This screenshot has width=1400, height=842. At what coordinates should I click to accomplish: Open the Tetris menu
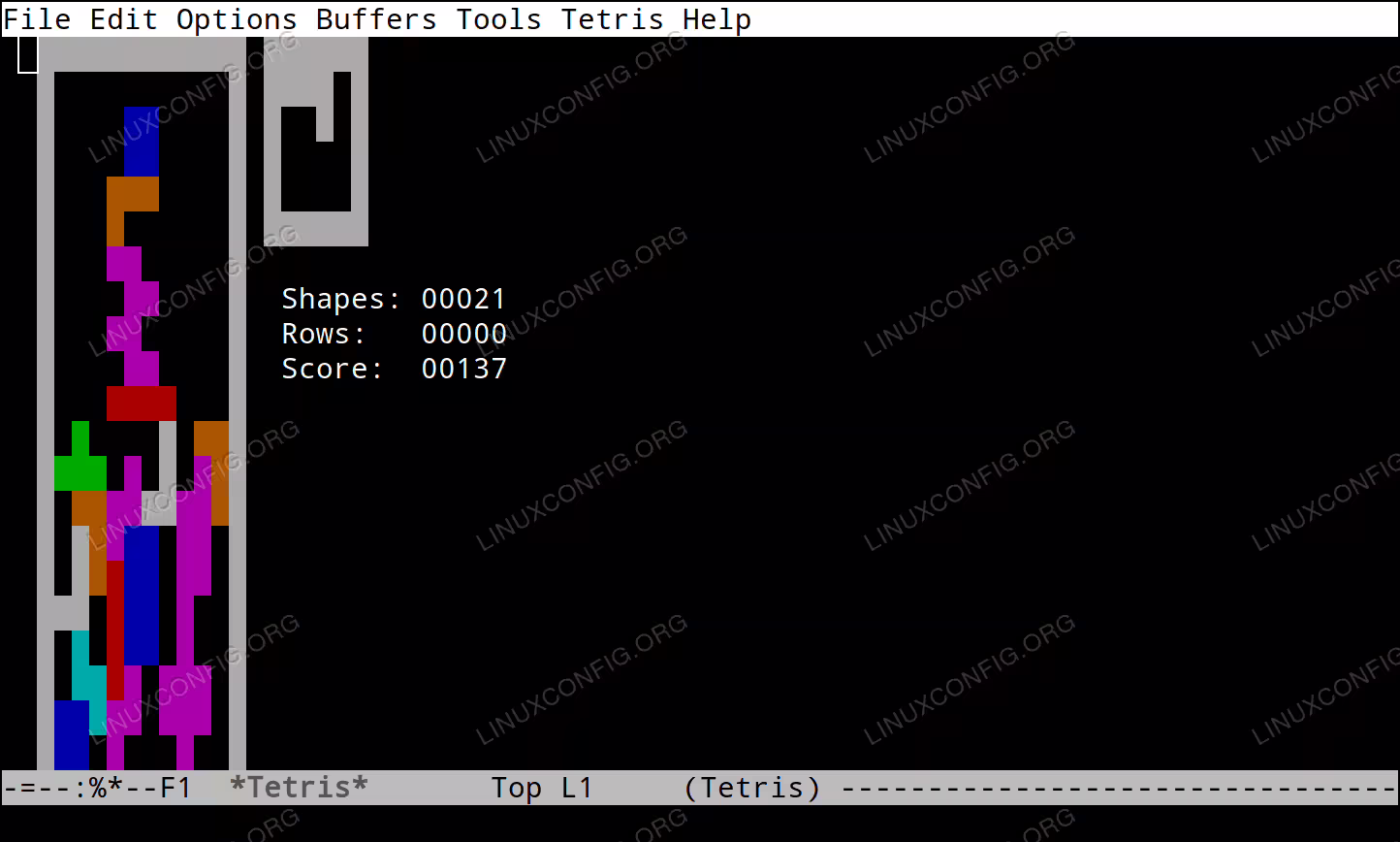pos(613,19)
